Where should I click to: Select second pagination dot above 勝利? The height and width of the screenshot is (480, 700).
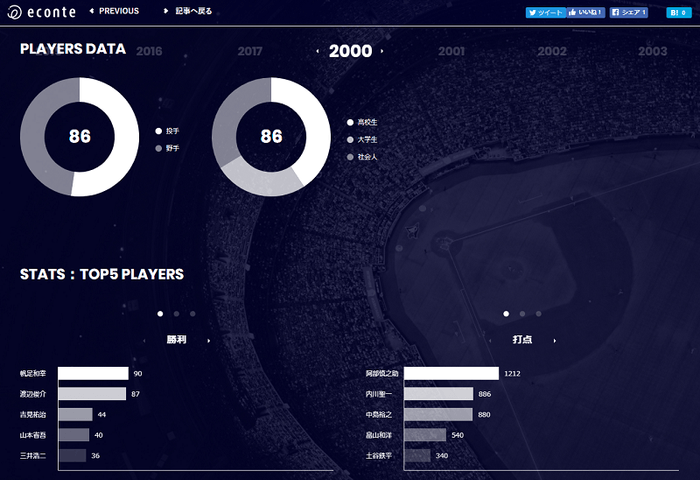pyautogui.click(x=176, y=313)
